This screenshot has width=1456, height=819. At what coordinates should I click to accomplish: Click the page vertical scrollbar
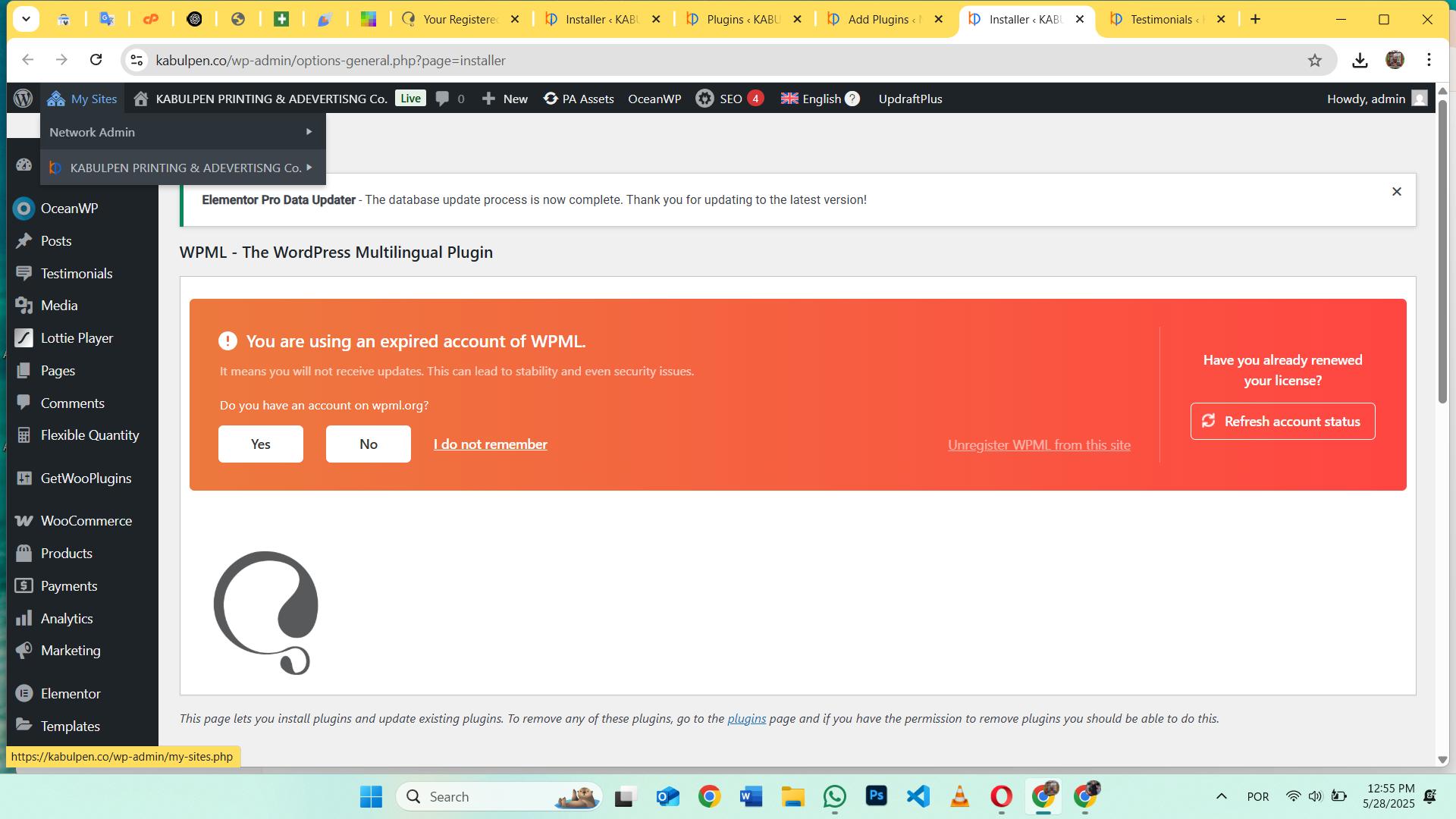coord(1442,250)
